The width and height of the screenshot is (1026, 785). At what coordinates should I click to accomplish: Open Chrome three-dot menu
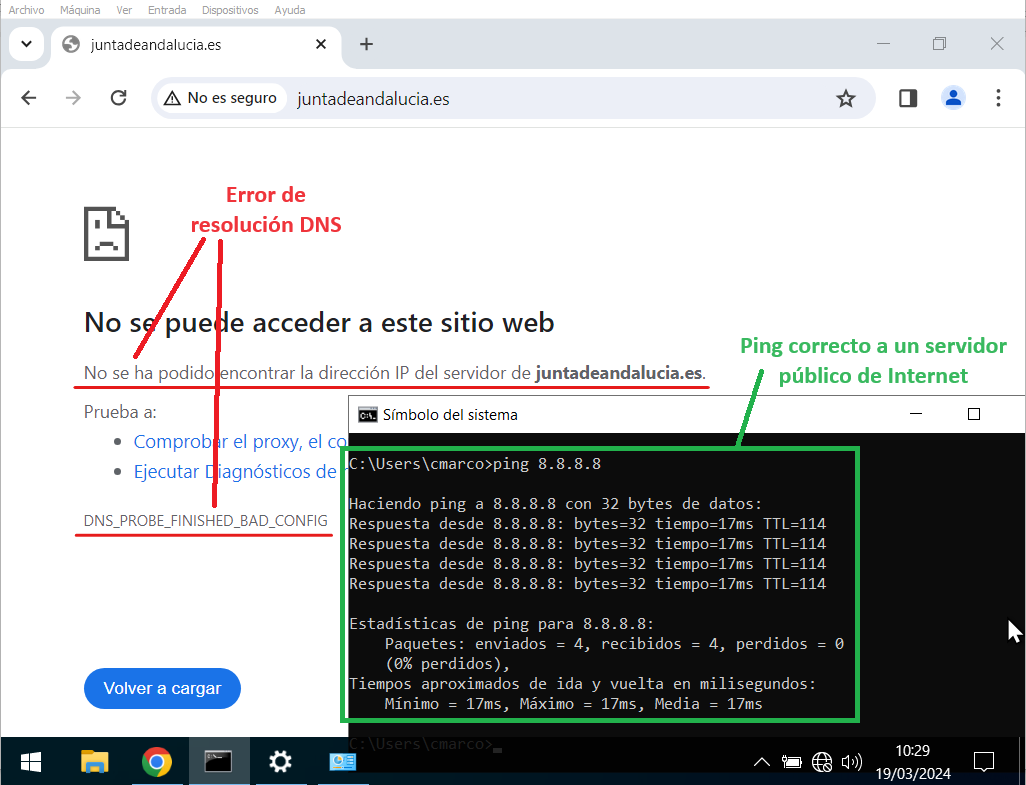[x=998, y=98]
